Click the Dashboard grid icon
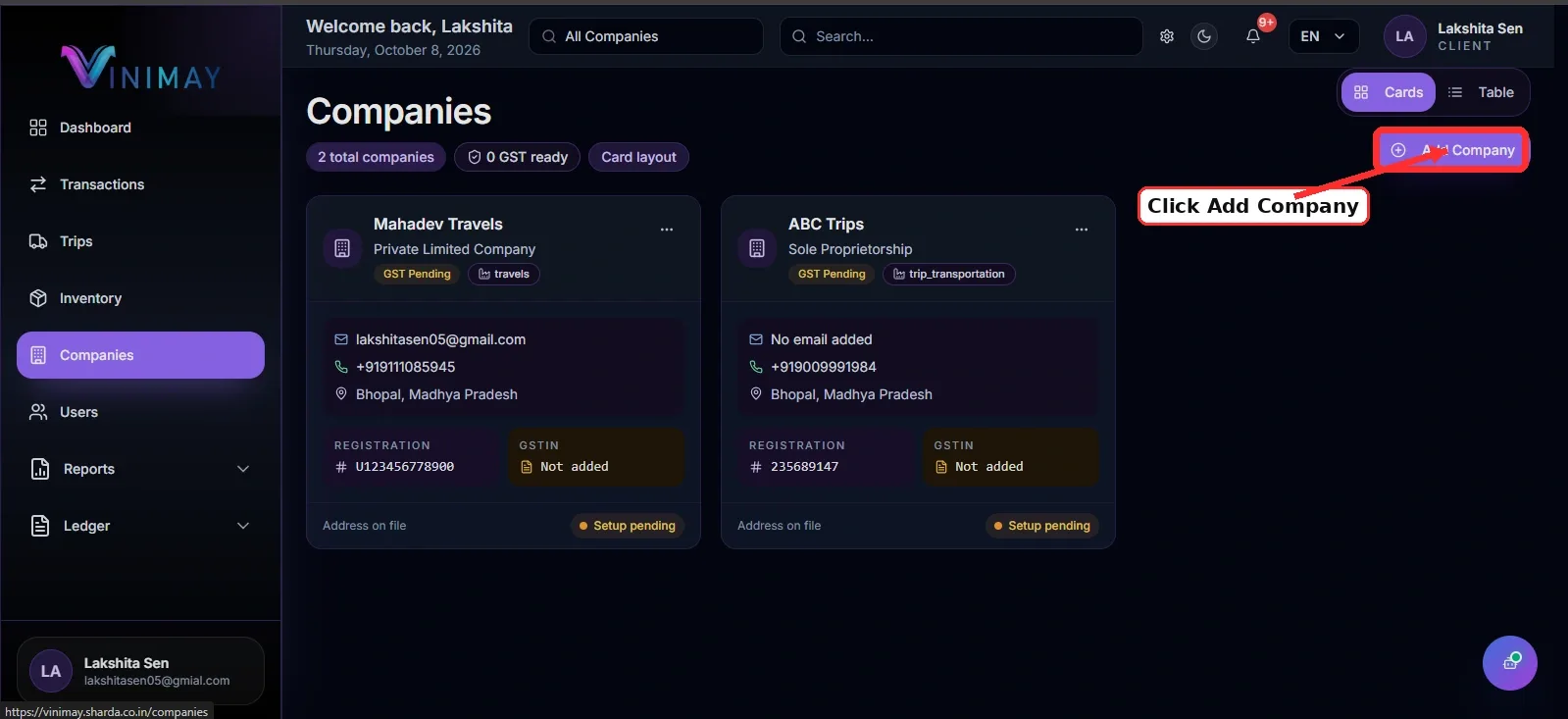1568x719 pixels. [38, 128]
